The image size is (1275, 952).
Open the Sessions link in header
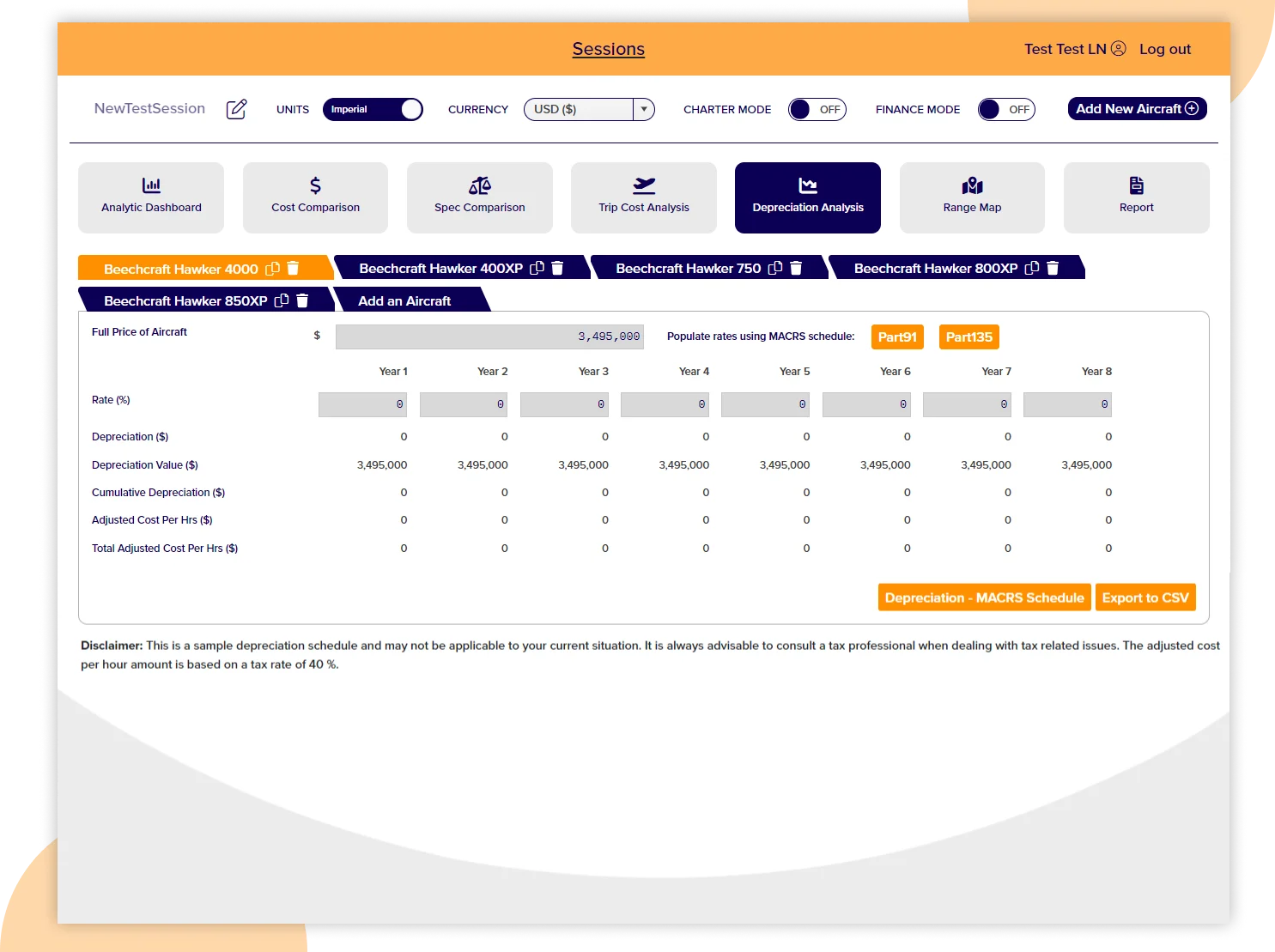pos(609,49)
